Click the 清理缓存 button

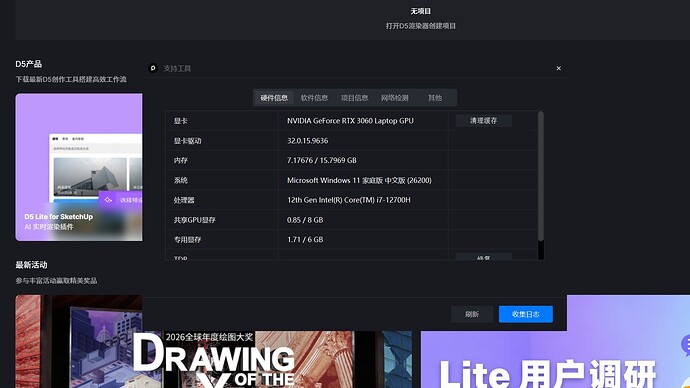[484, 121]
